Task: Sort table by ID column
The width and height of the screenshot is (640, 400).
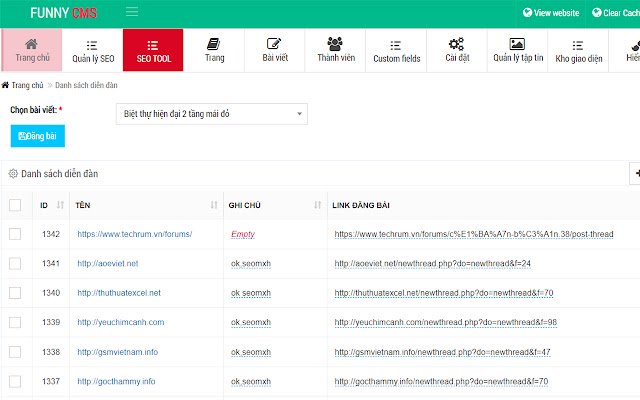Action: [x=60, y=205]
